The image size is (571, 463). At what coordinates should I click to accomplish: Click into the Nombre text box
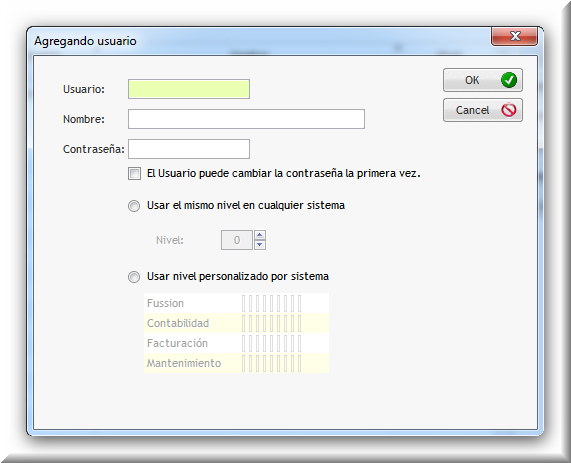click(246, 119)
